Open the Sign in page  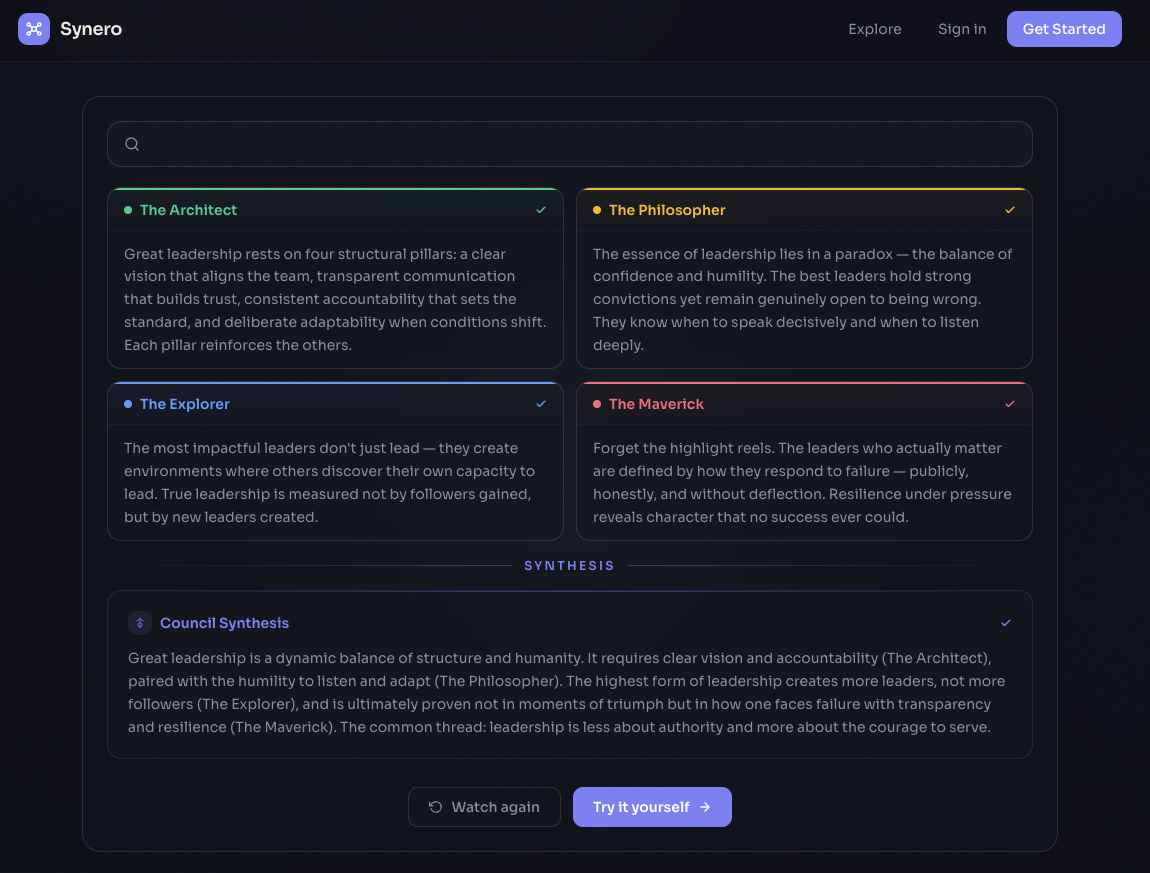coord(961,29)
